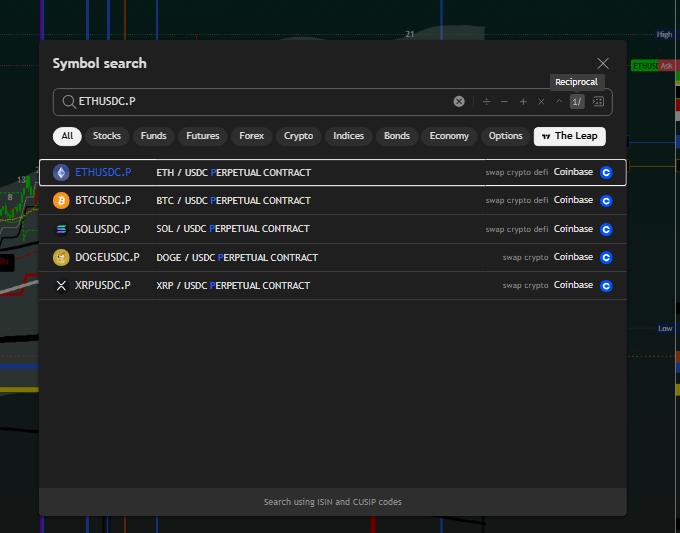Switch to the Crypto filter
680x533 pixels.
(x=298, y=136)
